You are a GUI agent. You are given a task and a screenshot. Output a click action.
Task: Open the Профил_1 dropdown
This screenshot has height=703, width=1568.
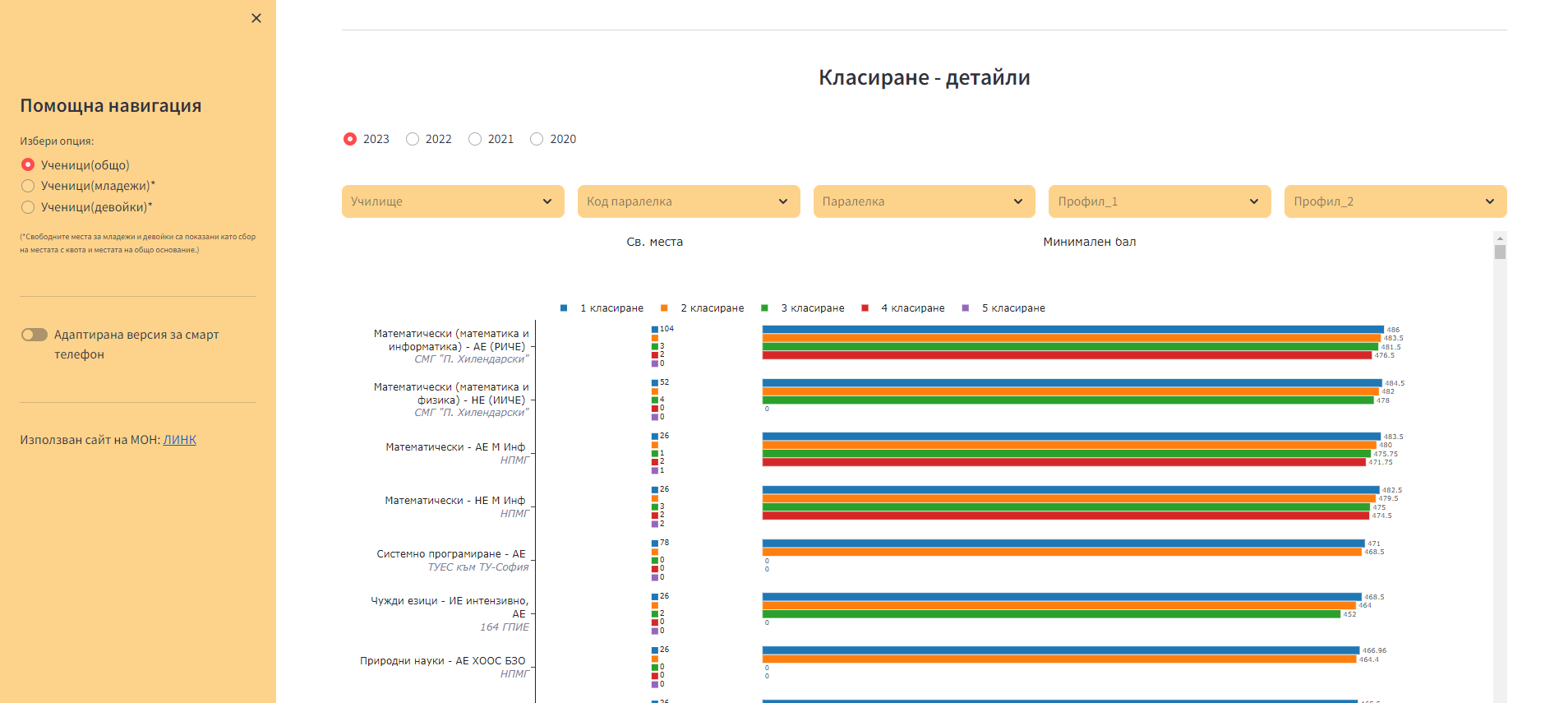pyautogui.click(x=1159, y=201)
